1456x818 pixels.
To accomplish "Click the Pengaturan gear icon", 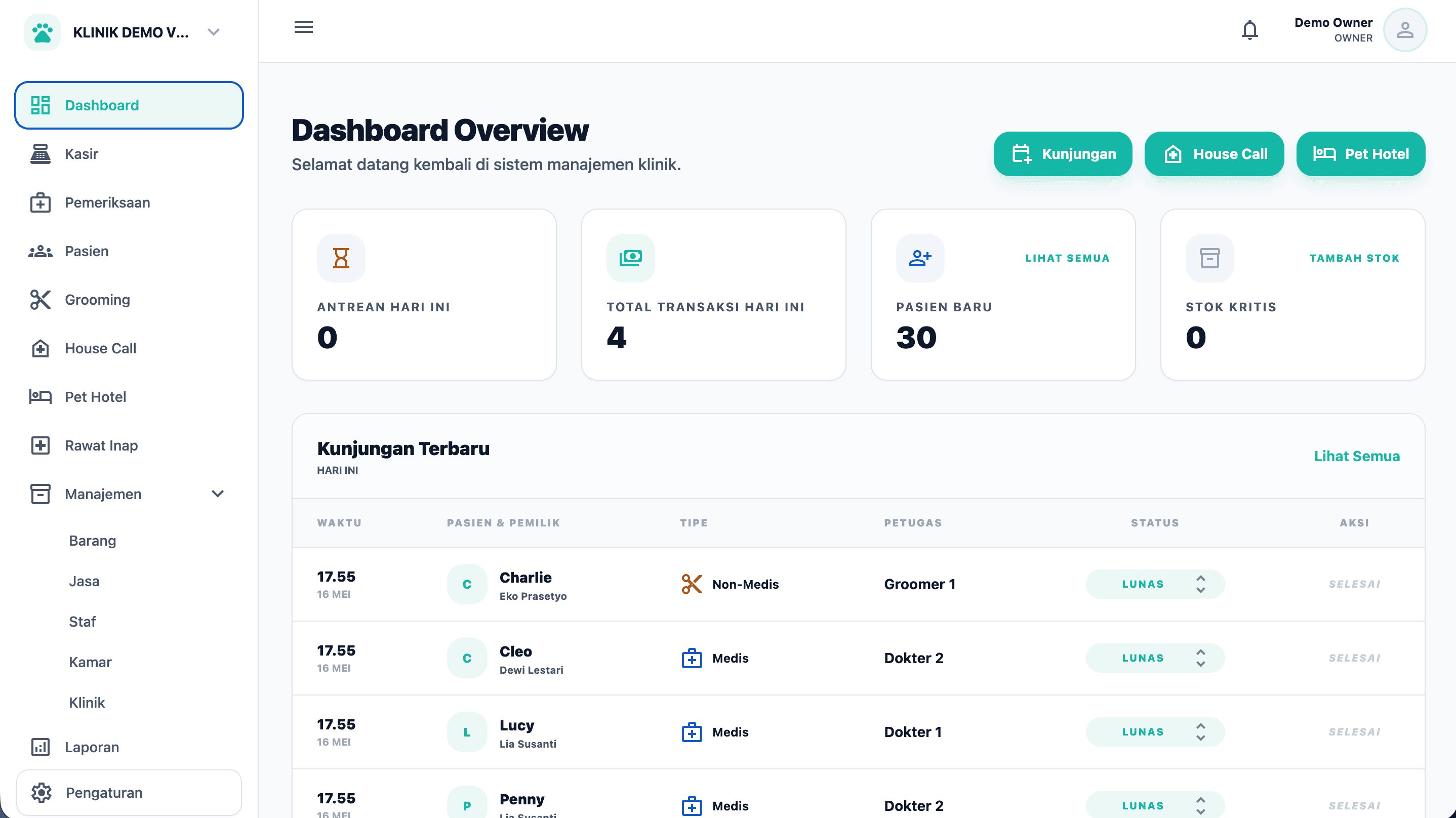I will tap(42, 793).
